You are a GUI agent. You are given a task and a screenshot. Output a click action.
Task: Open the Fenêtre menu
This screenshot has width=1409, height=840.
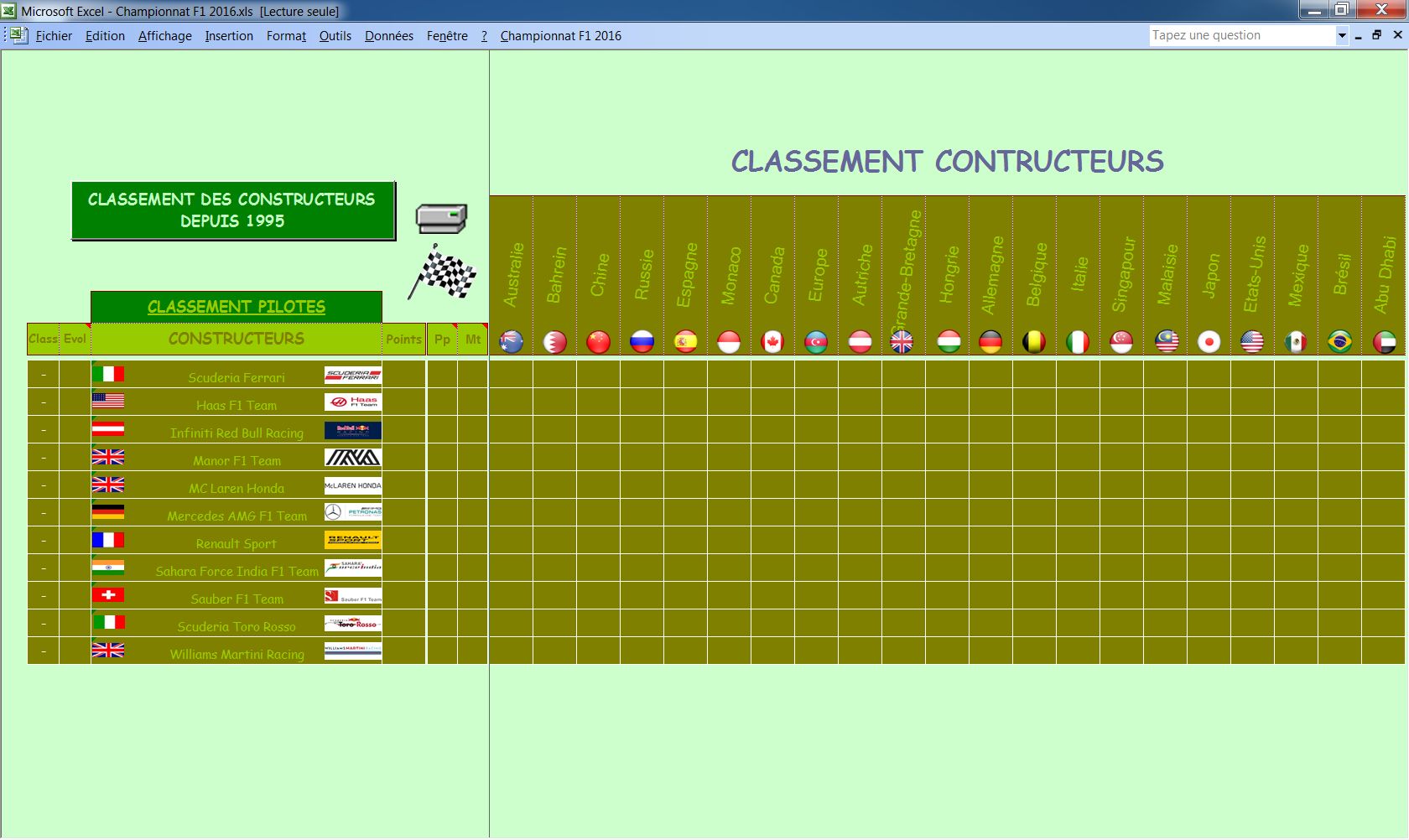447,35
